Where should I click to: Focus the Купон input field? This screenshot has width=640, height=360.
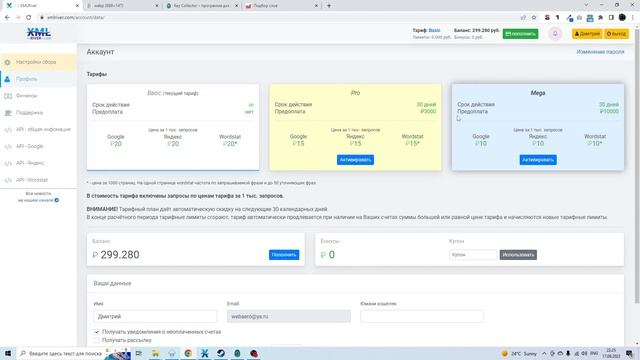473,255
